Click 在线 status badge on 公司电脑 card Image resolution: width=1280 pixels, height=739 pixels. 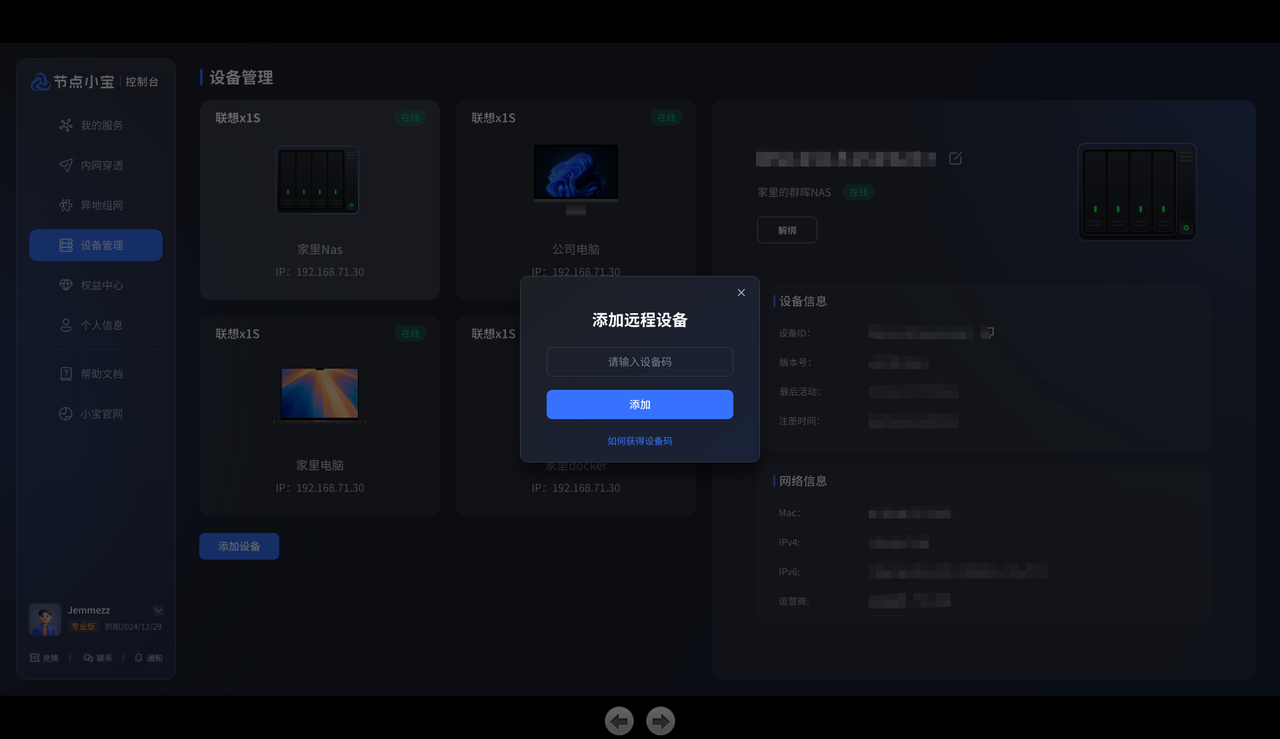[666, 117]
